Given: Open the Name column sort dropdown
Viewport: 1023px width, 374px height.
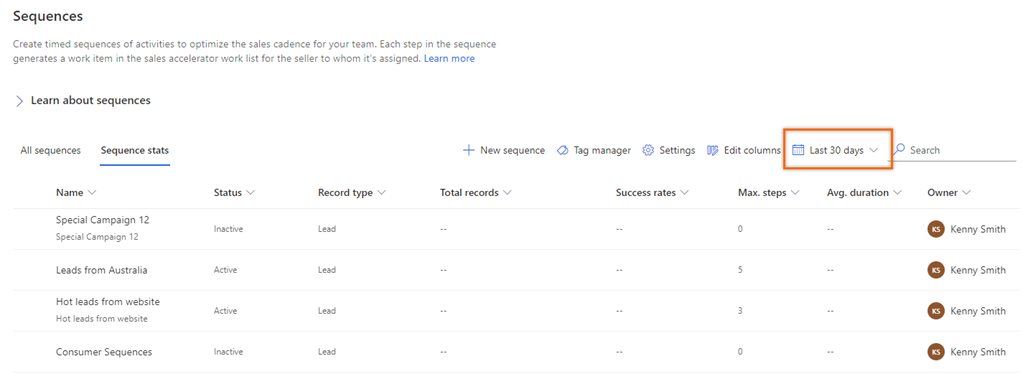Looking at the screenshot, I should click(92, 193).
